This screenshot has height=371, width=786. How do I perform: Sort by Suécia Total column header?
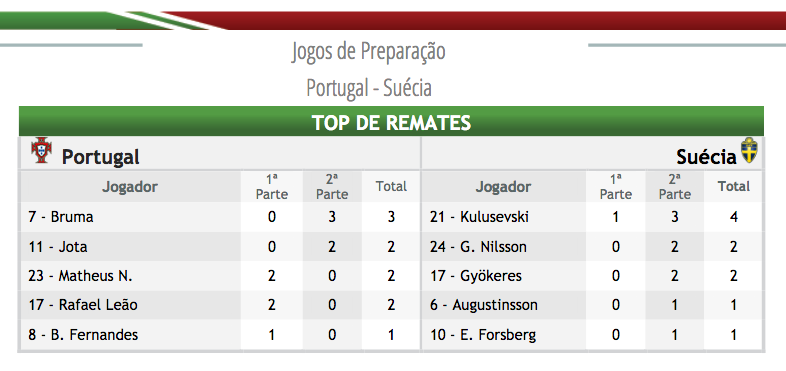734,187
